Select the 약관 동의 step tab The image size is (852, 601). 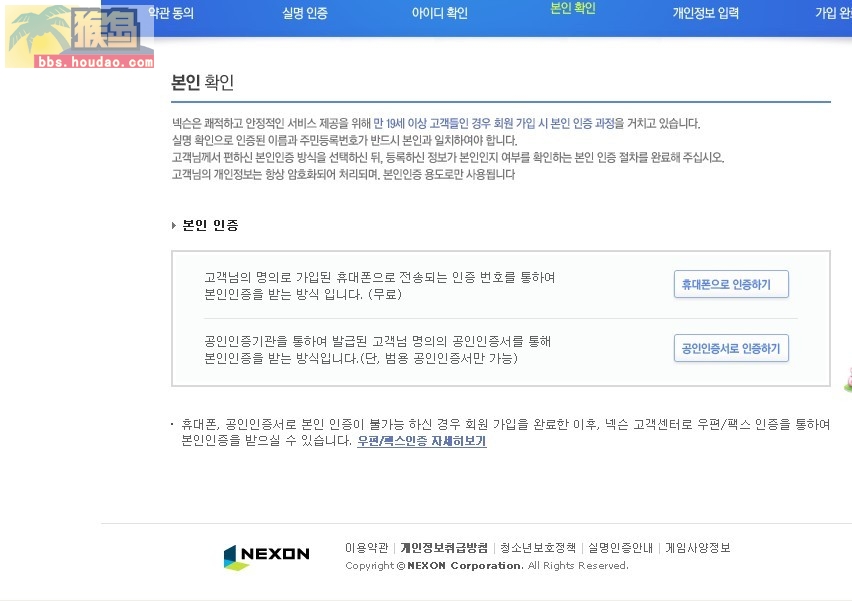pyautogui.click(x=171, y=13)
